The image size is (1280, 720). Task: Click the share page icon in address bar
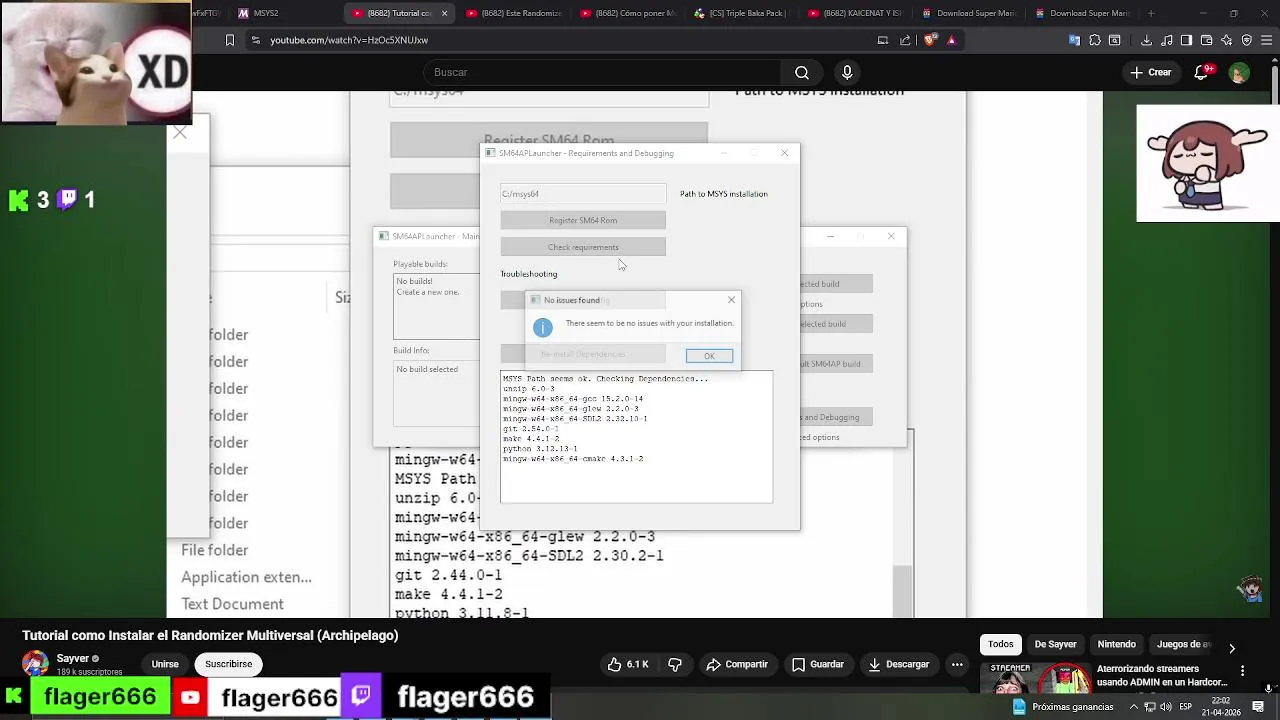(906, 40)
